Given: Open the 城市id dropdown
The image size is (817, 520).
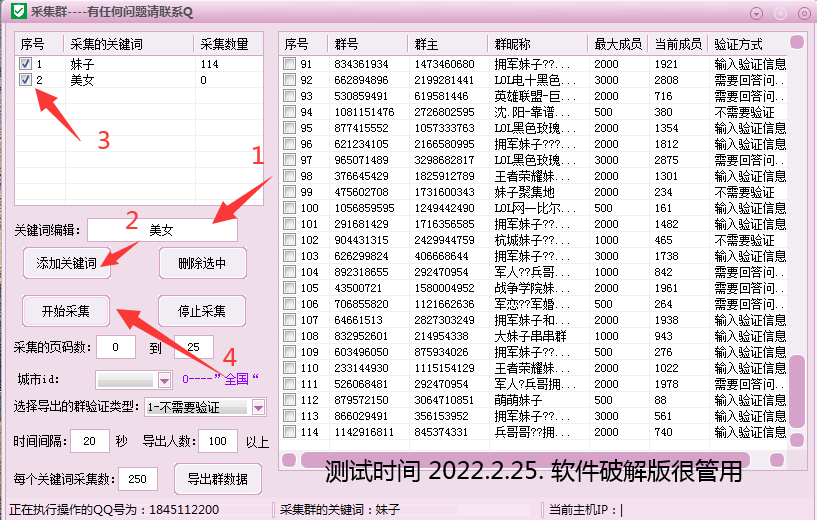Looking at the screenshot, I should (165, 380).
